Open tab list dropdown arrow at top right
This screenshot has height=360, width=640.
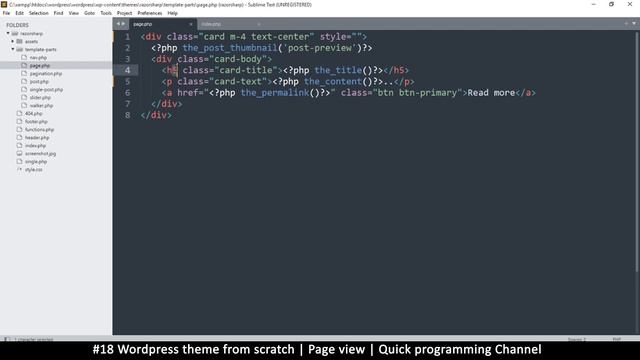click(634, 24)
